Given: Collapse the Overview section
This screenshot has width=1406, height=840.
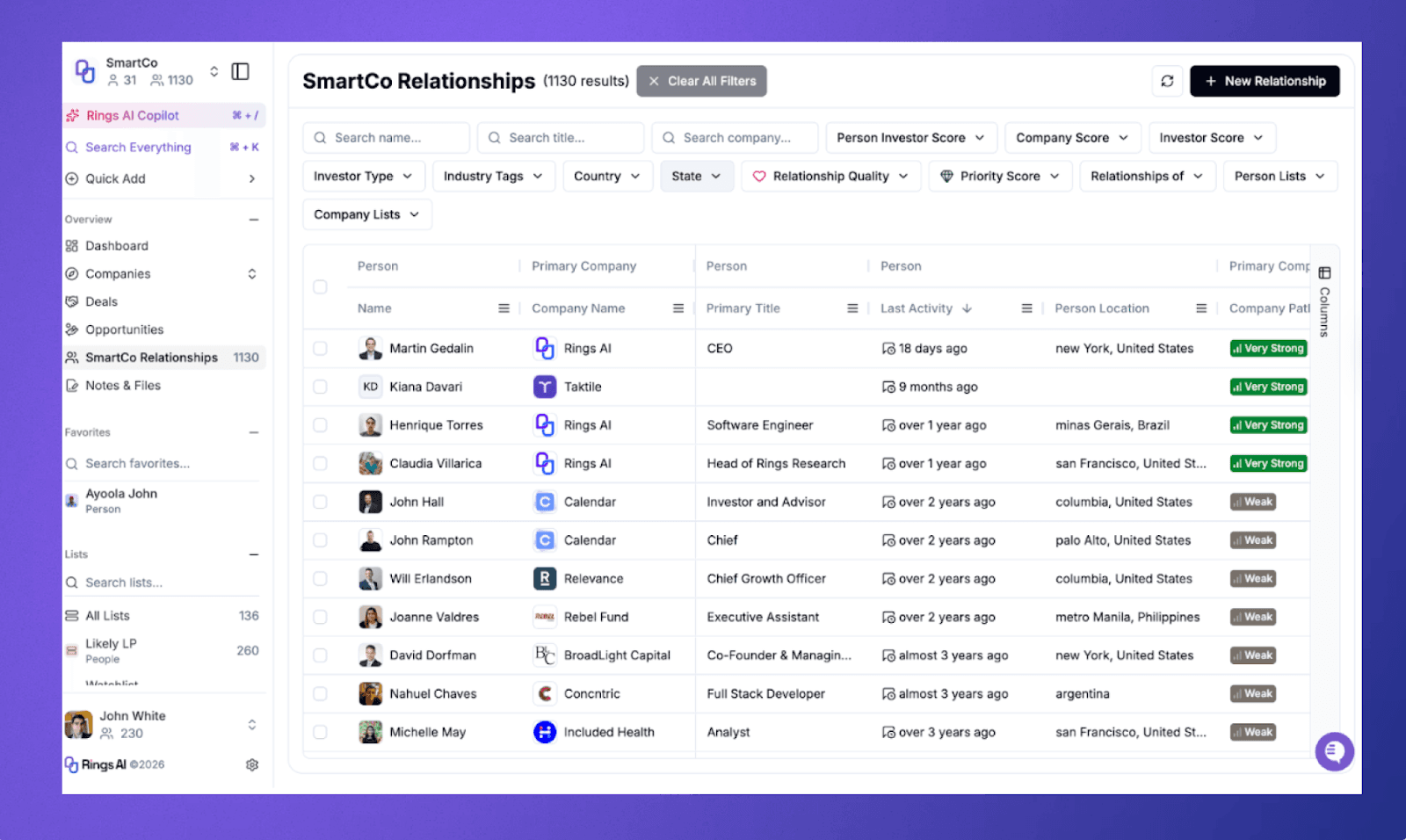Looking at the screenshot, I should pos(254,220).
